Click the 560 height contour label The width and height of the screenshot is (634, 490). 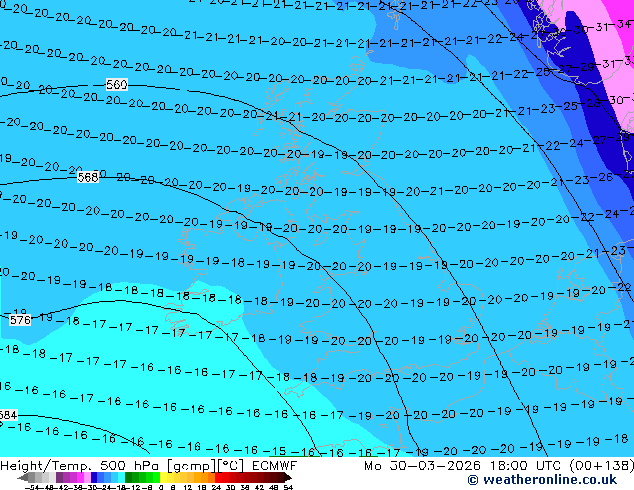[116, 84]
